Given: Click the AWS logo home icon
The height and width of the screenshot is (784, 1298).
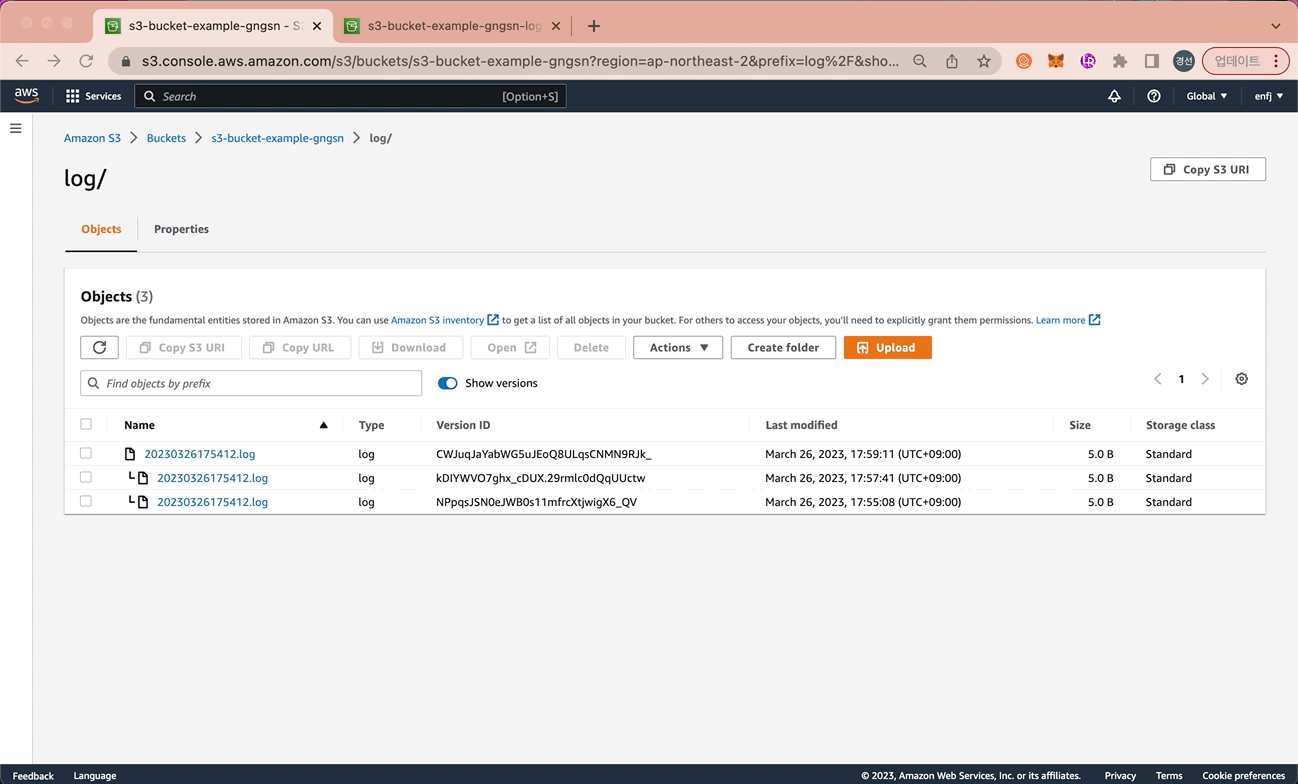Looking at the screenshot, I should pos(26,96).
